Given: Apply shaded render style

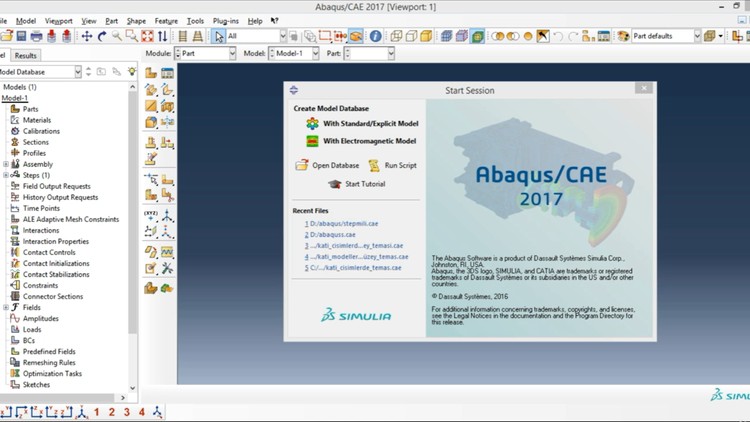Looking at the screenshot, I should pyautogui.click(x=426, y=36).
